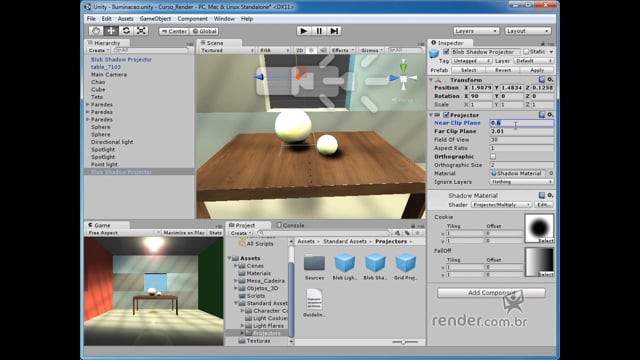This screenshot has height=360, width=640.
Task: Open the Projector component gear menu
Action: click(550, 115)
